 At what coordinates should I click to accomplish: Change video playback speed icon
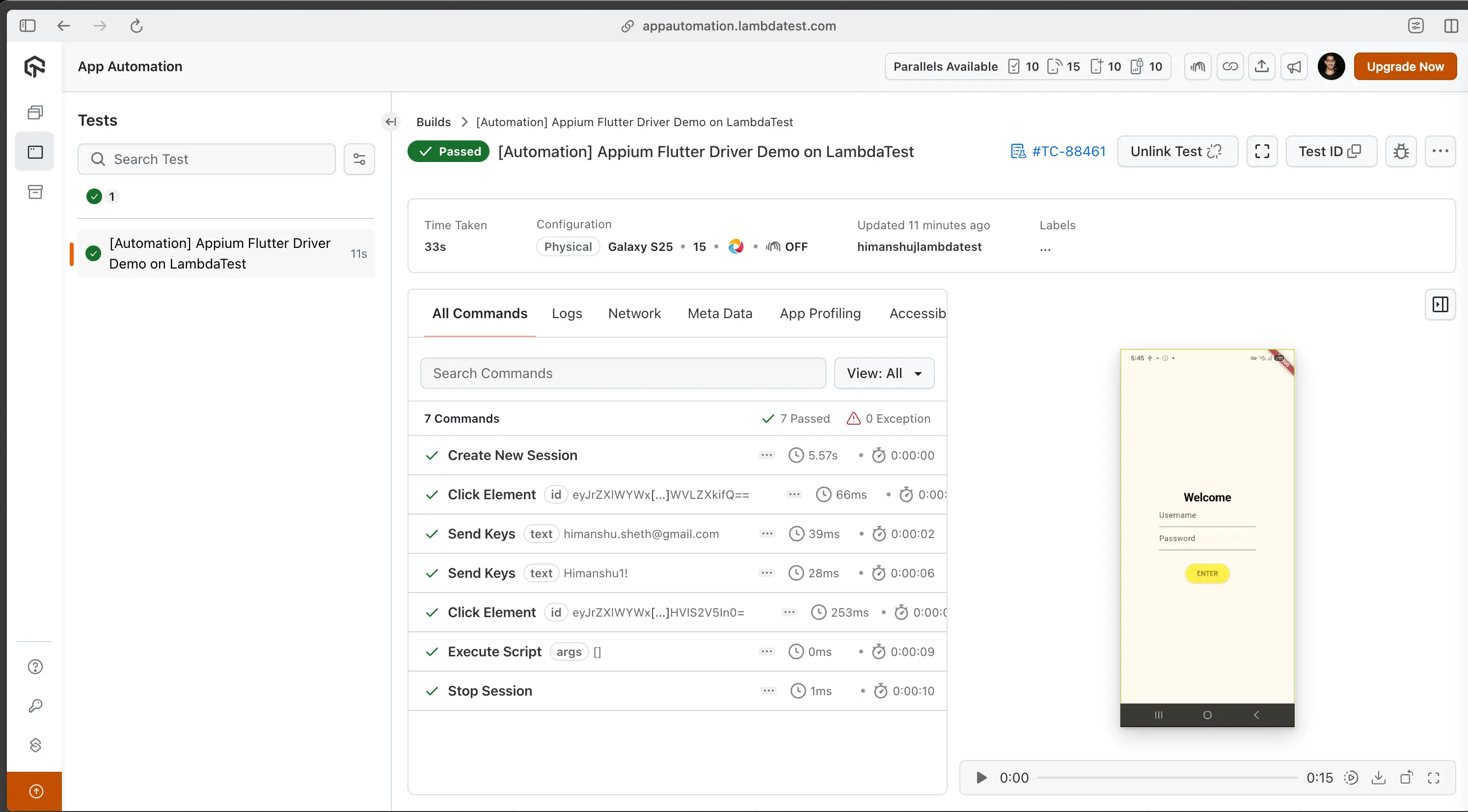[x=1351, y=778]
